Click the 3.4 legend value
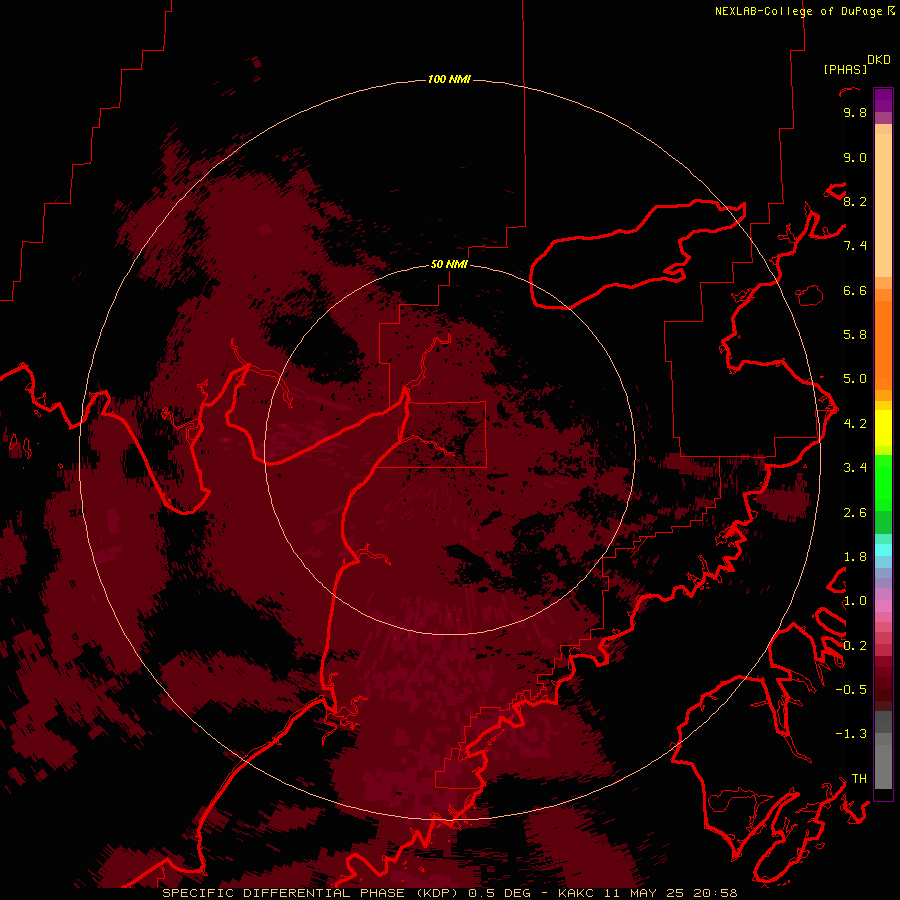 point(855,468)
